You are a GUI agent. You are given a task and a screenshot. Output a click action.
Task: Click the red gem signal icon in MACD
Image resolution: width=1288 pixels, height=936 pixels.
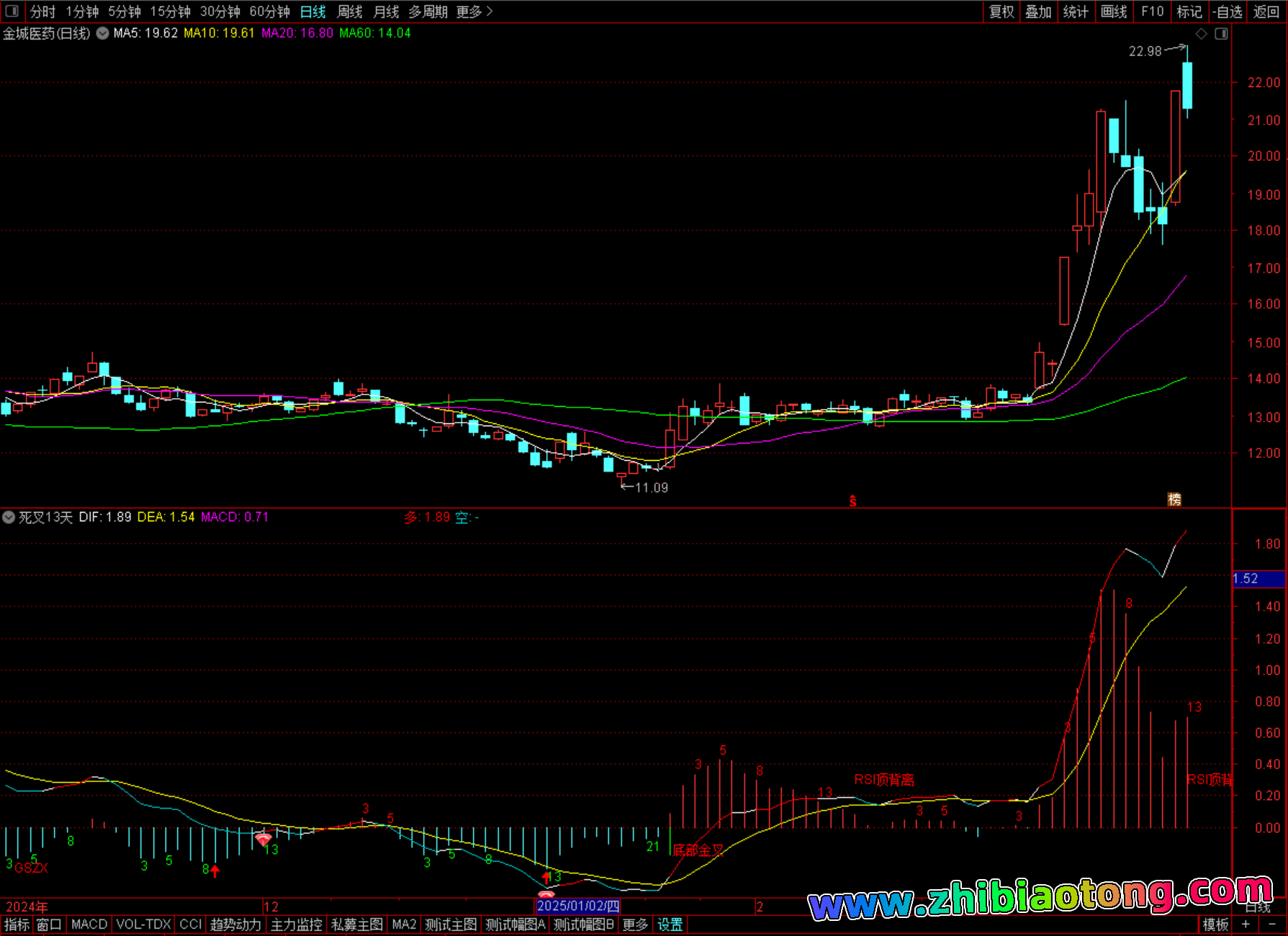[x=264, y=839]
